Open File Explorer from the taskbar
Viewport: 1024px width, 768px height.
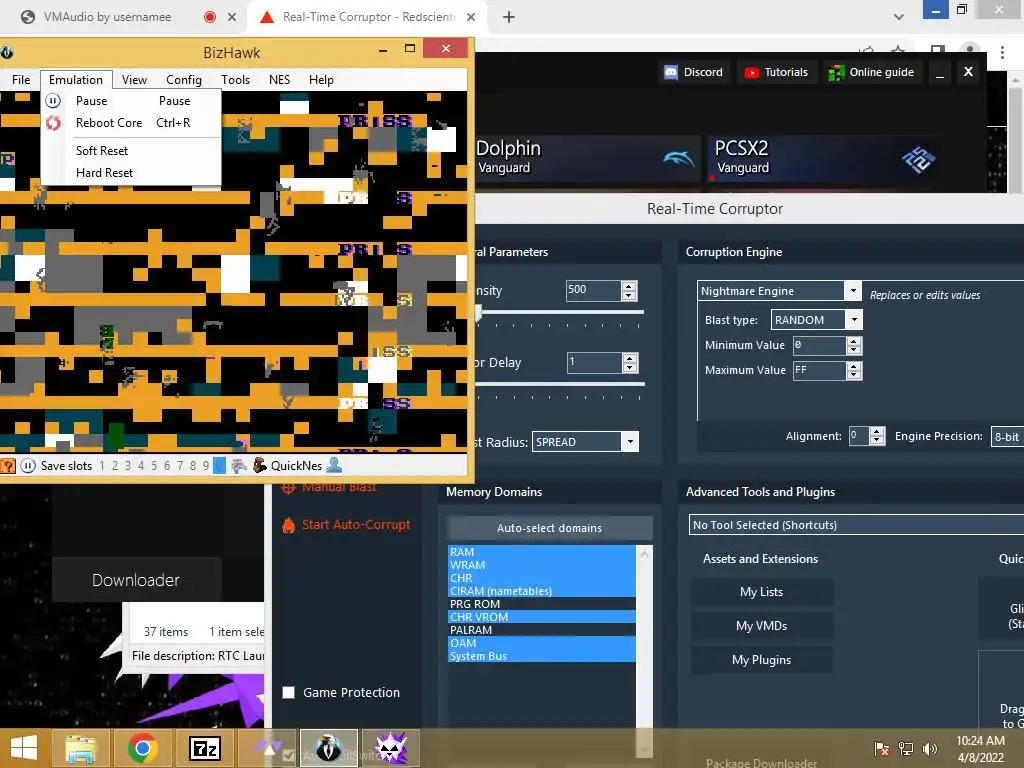[x=81, y=748]
